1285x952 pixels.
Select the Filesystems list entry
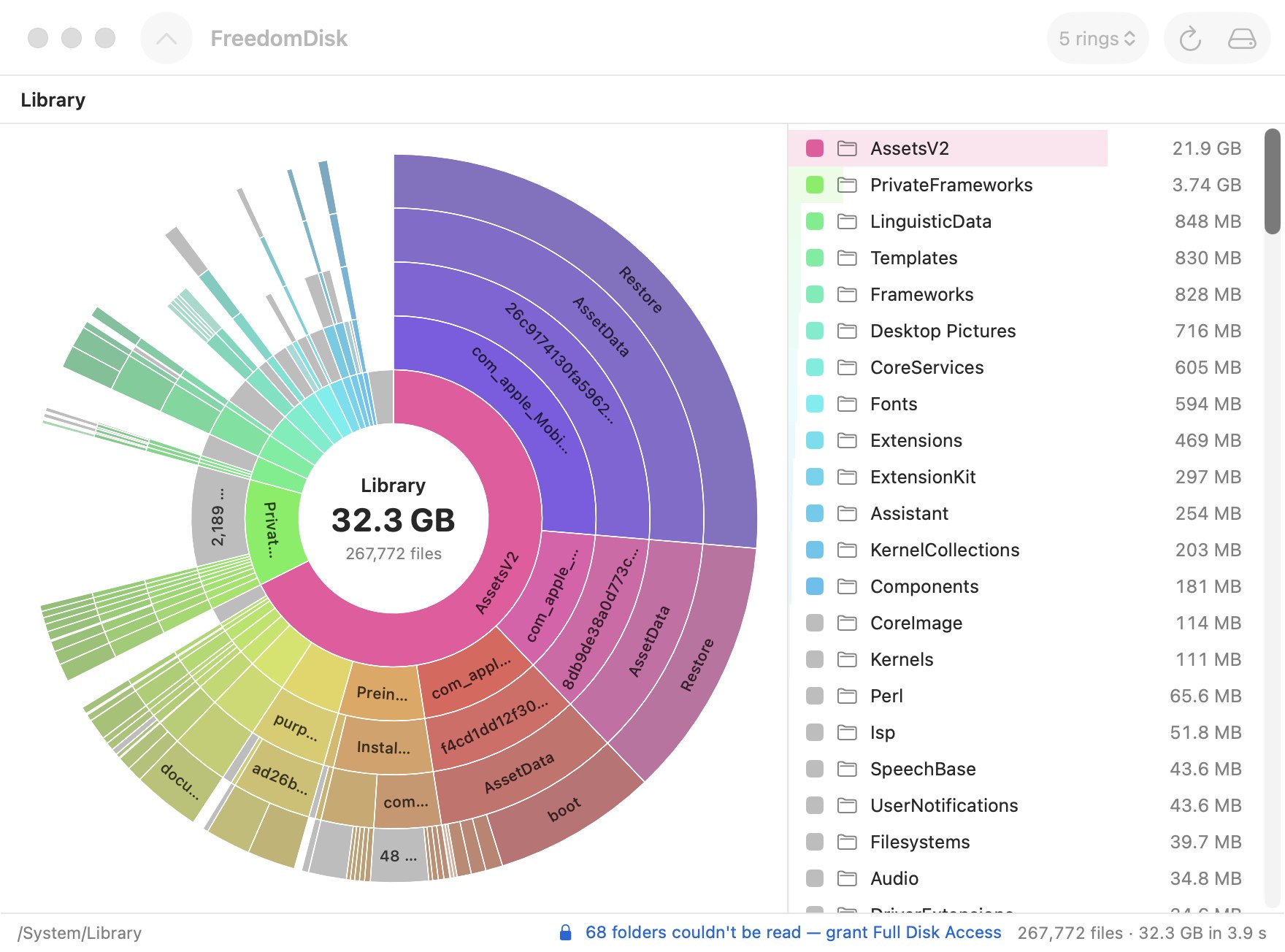pyautogui.click(x=1024, y=842)
